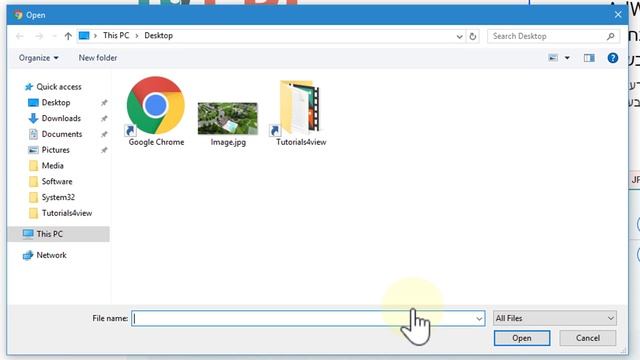The width and height of the screenshot is (640, 360).
Task: Open the All Files type dropdown
Action: (555, 318)
